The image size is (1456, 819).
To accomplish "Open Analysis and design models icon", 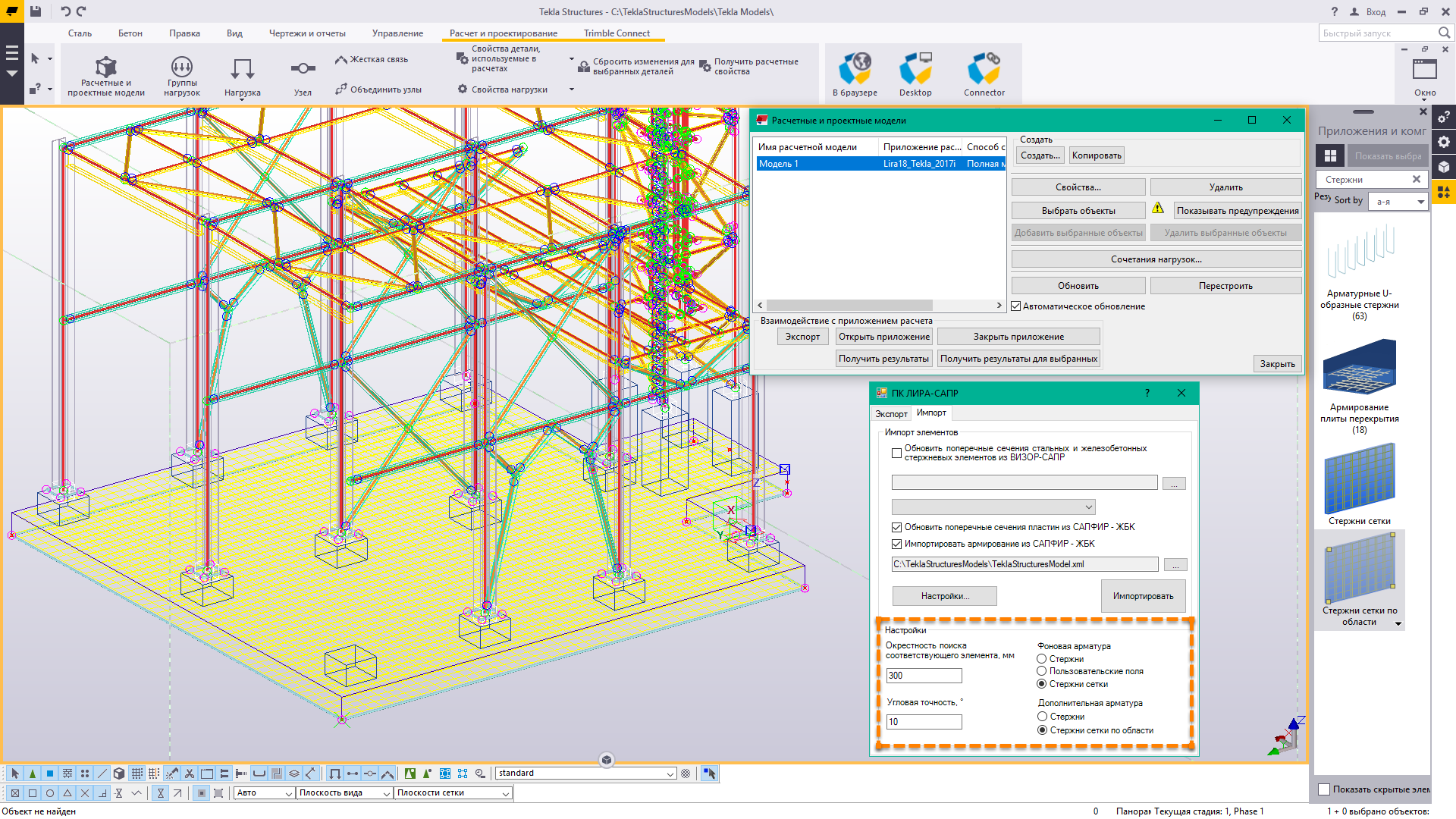I will (105, 68).
